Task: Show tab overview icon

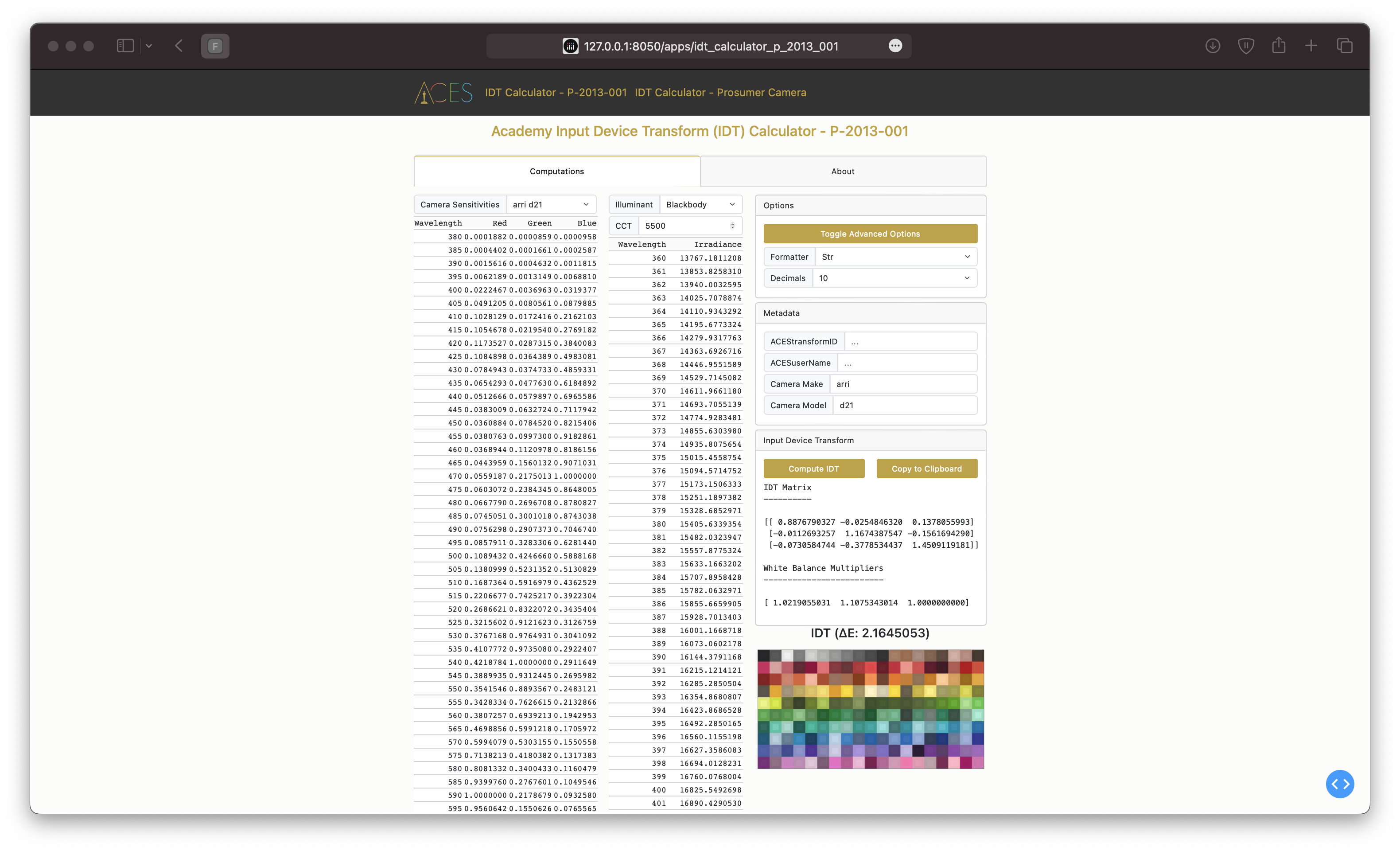Action: (1344, 46)
